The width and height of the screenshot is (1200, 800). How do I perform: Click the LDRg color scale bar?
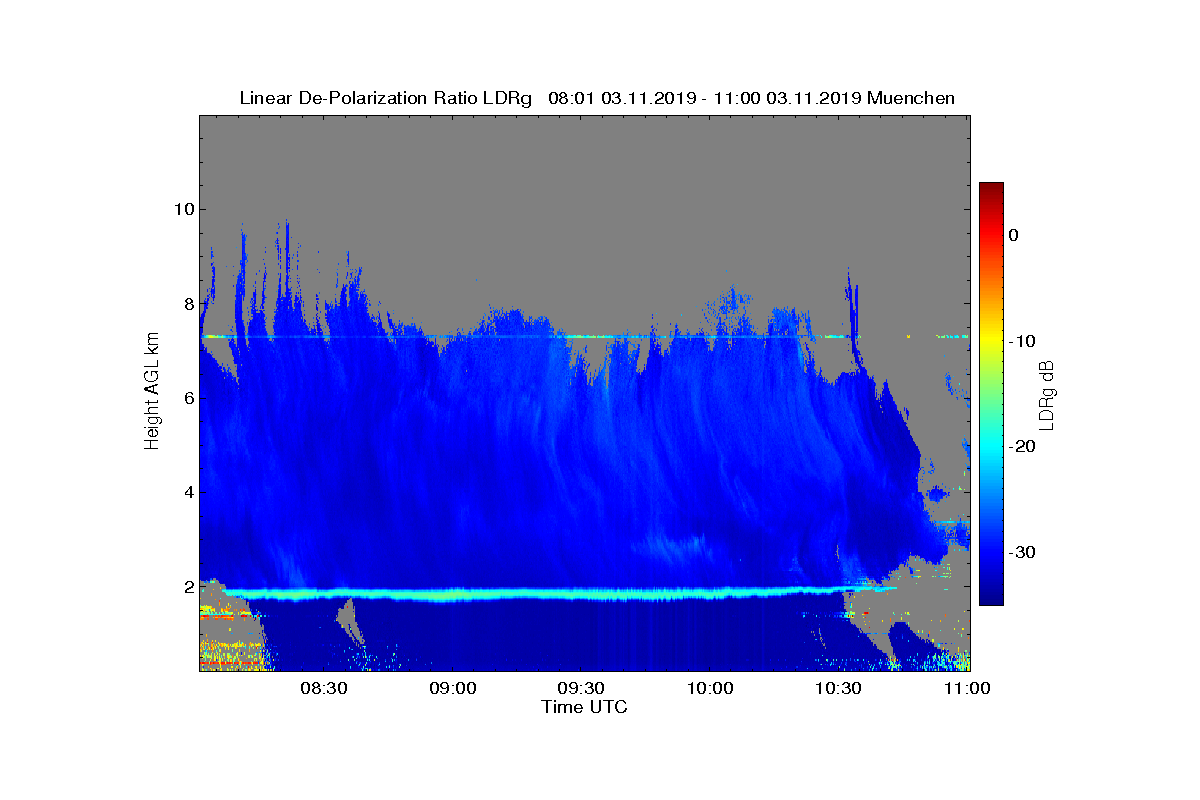[991, 394]
